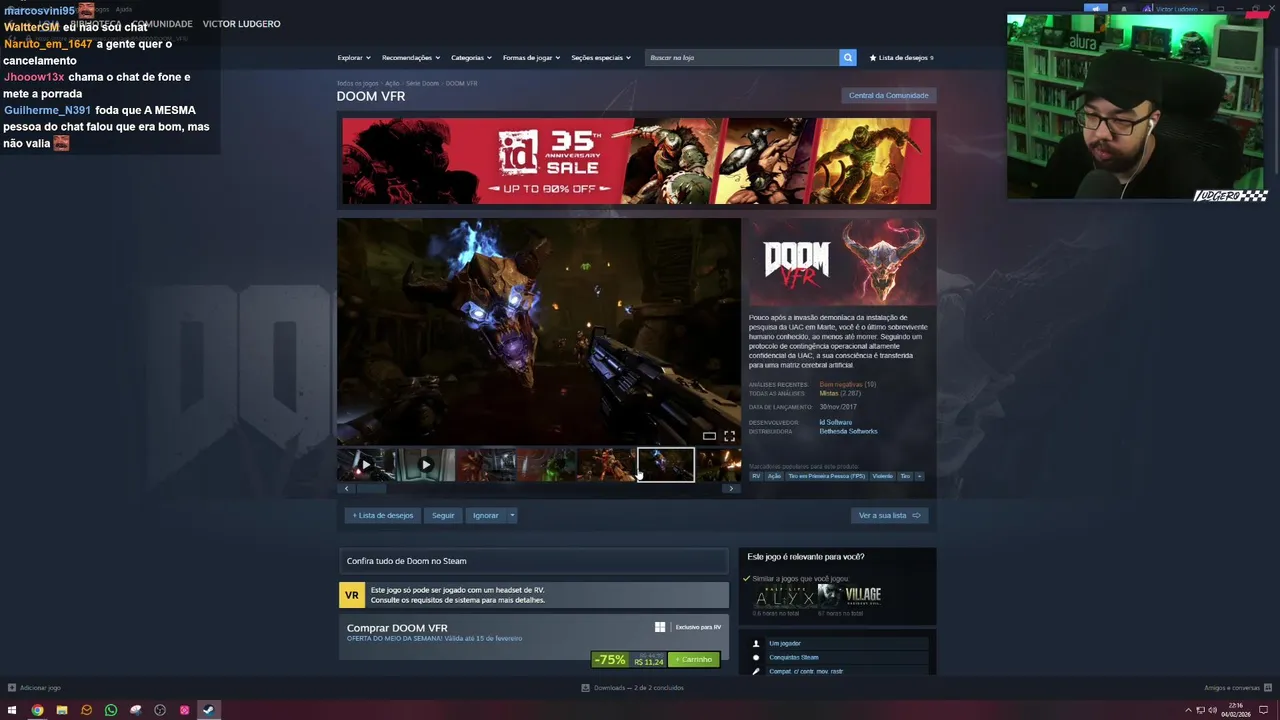The width and height of the screenshot is (1280, 720).
Task: Click the thumbnail strip scrollbar handle
Action: point(372,489)
